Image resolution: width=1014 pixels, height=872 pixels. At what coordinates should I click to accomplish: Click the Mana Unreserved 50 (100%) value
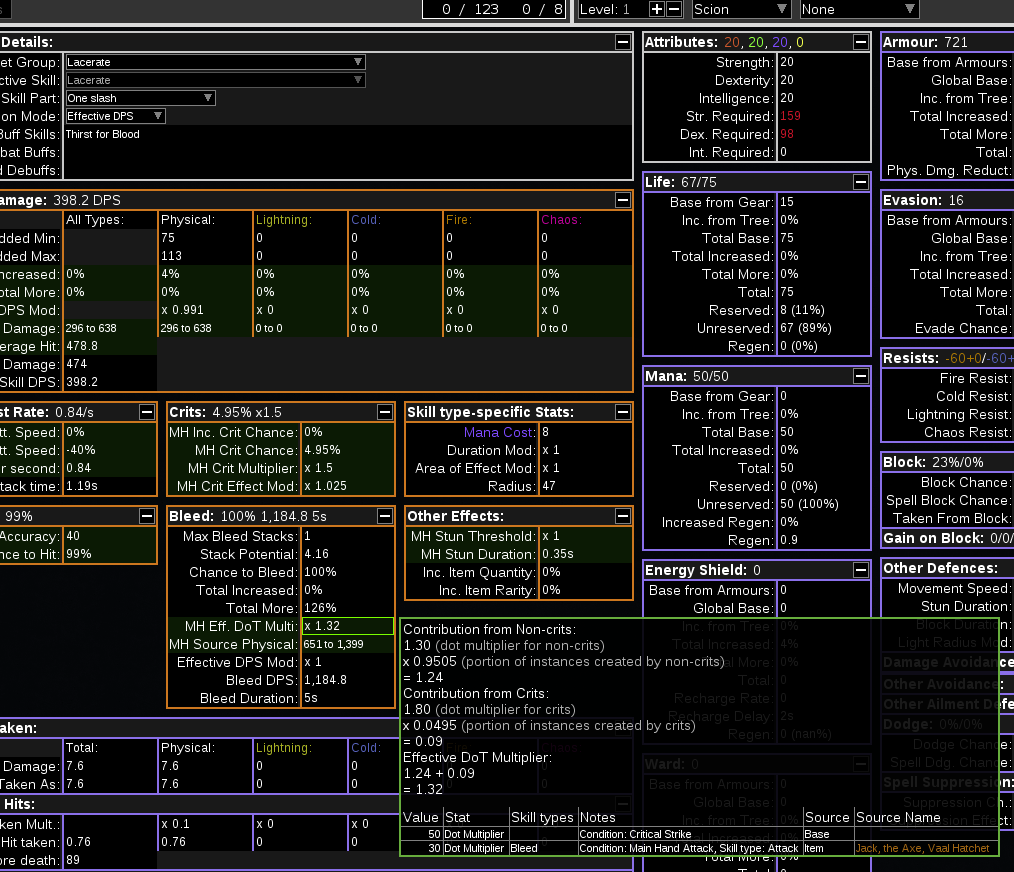[809, 505]
